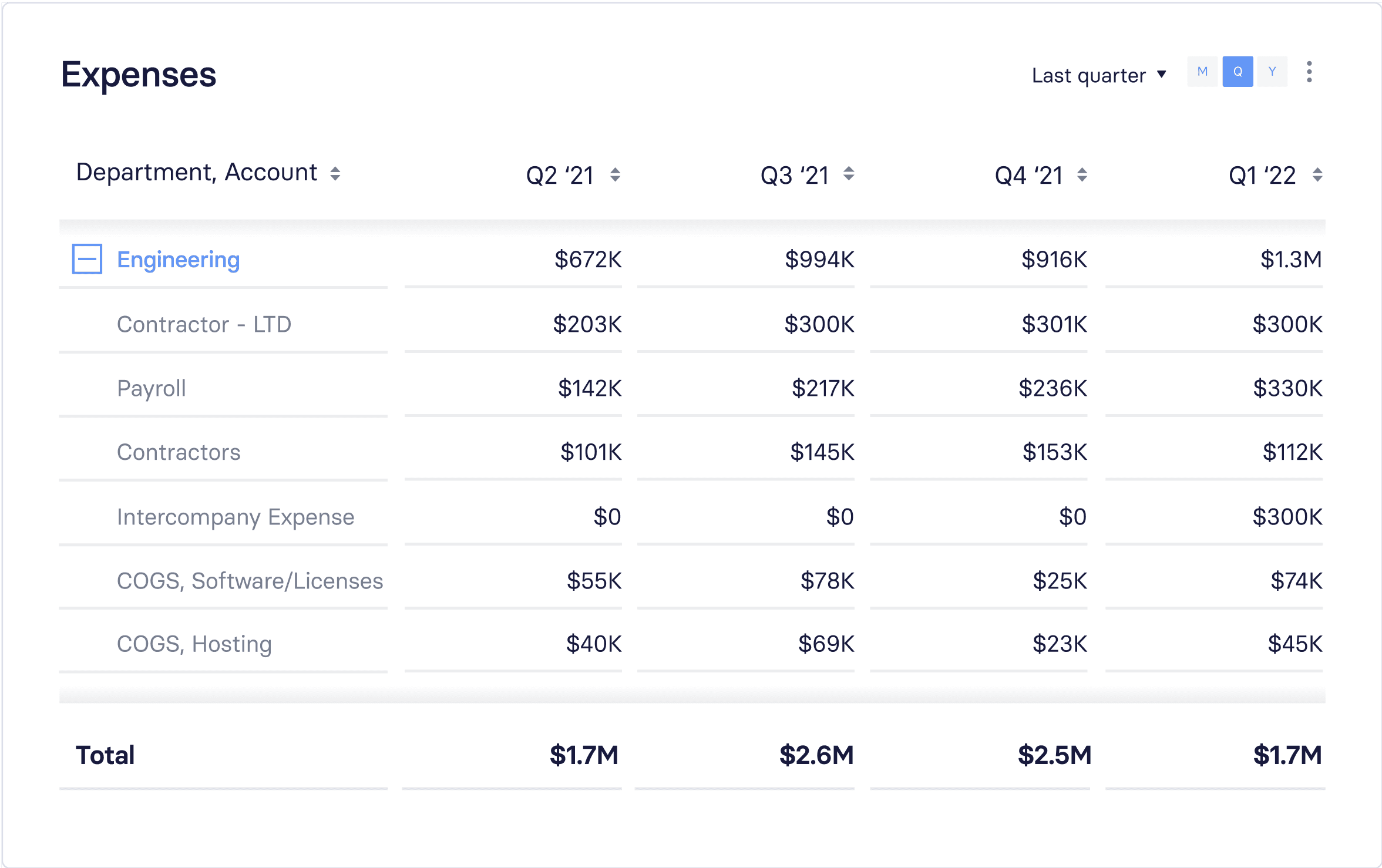Select the quarterly Q view toggle

pyautogui.click(x=1238, y=72)
